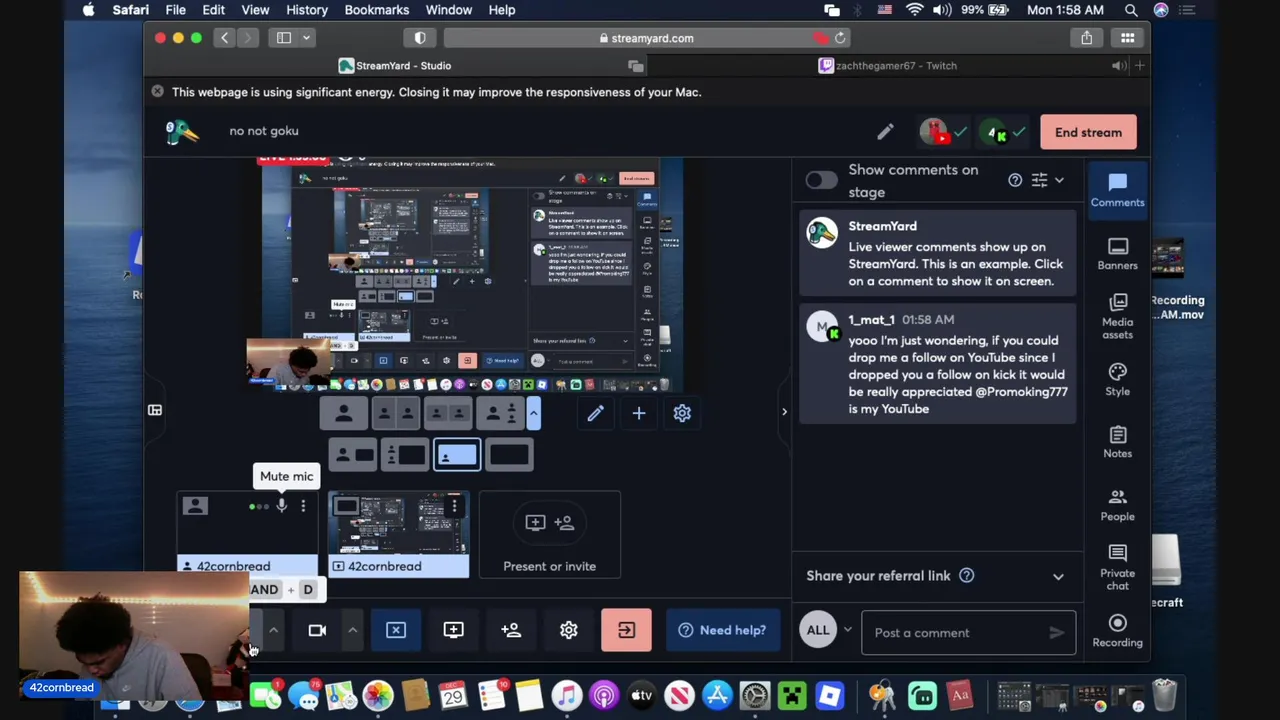Click the streamyard.com address bar
1280x720 pixels.
tap(647, 38)
